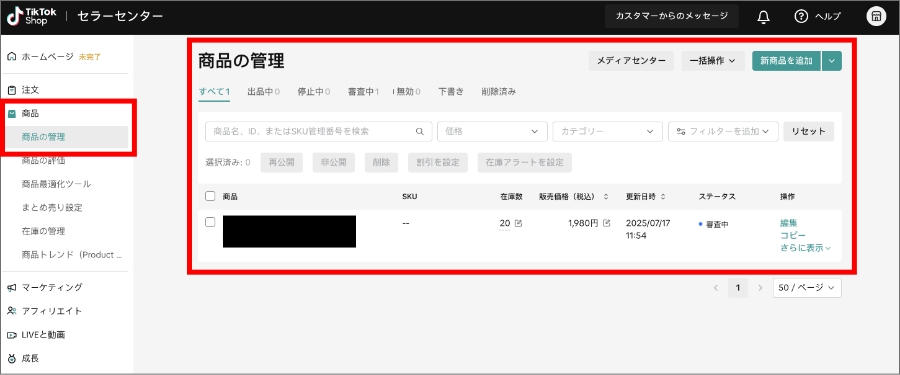The image size is (900, 375).
Task: Click the 非公開 button
Action: (333, 163)
